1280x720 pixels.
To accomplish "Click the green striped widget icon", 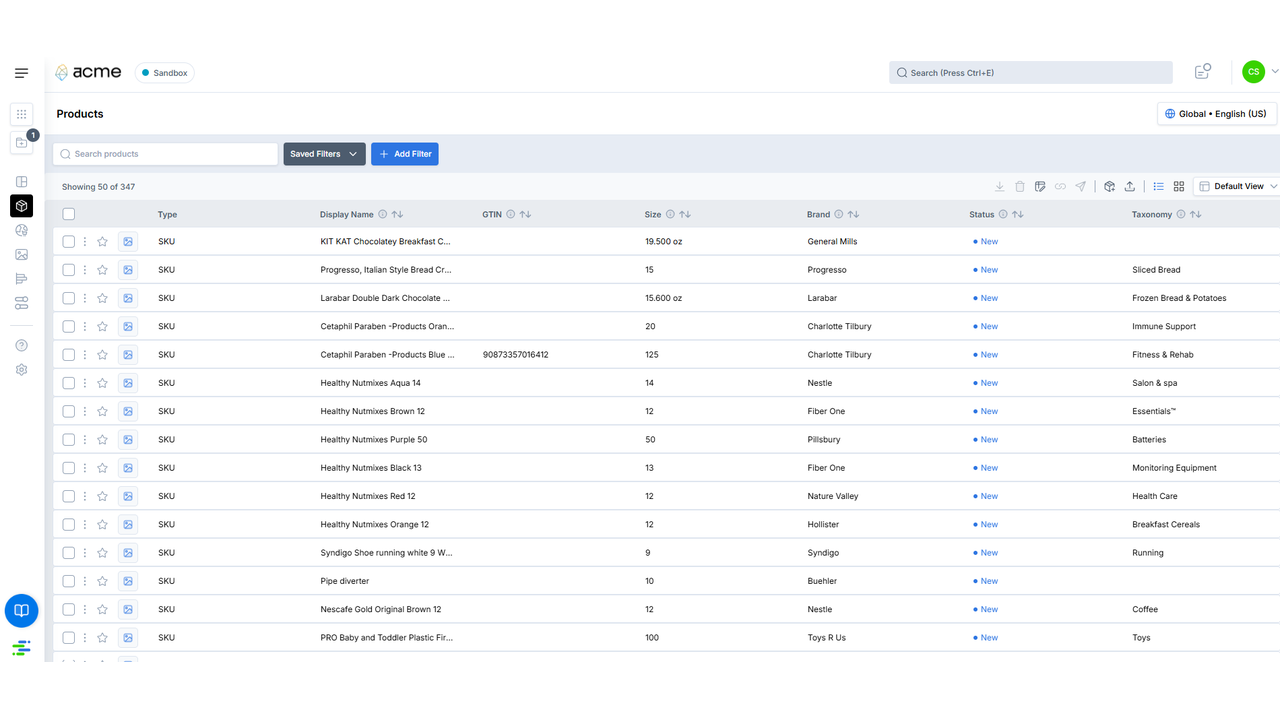I will point(21,648).
